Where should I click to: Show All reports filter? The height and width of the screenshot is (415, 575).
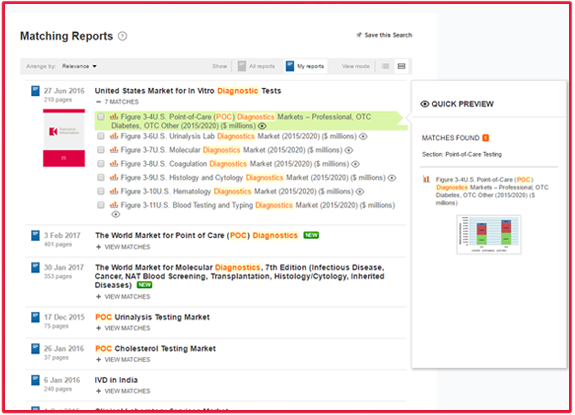tap(256, 66)
